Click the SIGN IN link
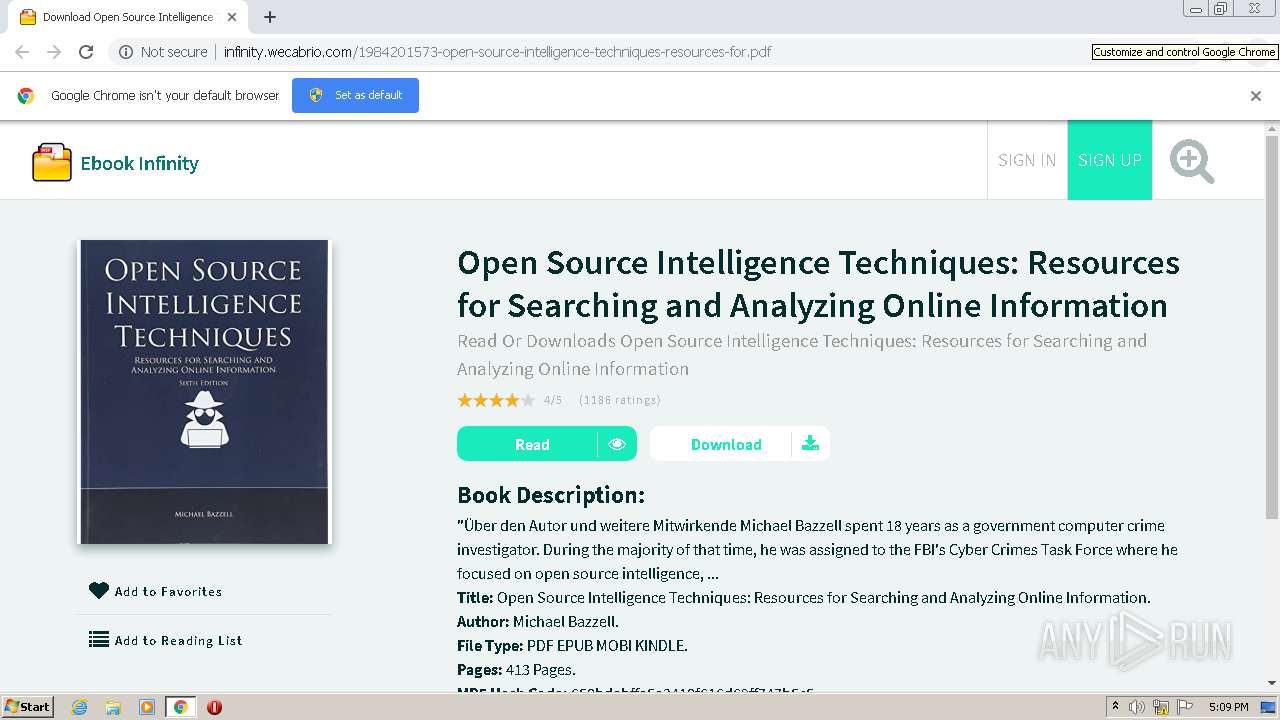The image size is (1280, 720). 1027,160
